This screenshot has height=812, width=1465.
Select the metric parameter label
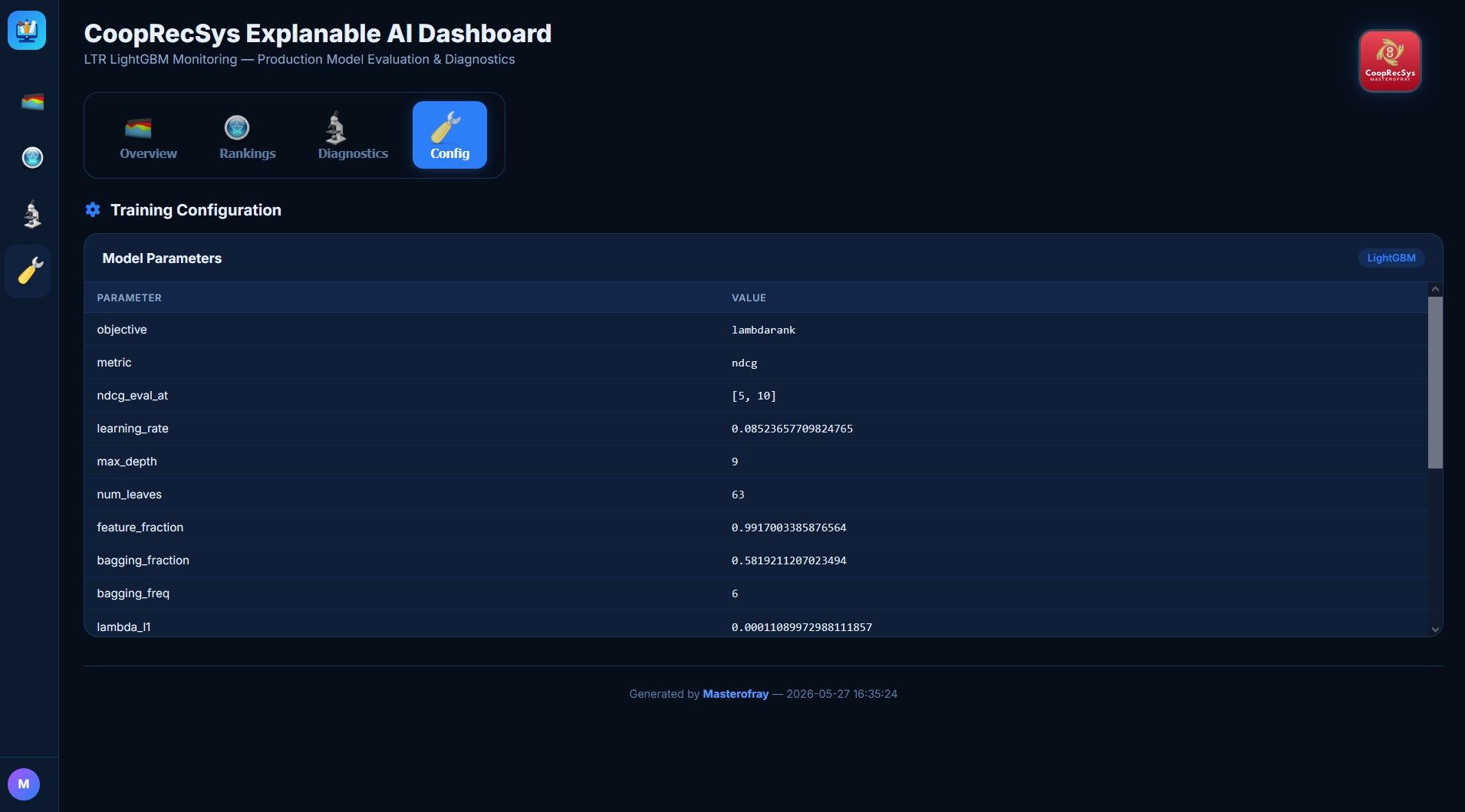tap(114, 363)
